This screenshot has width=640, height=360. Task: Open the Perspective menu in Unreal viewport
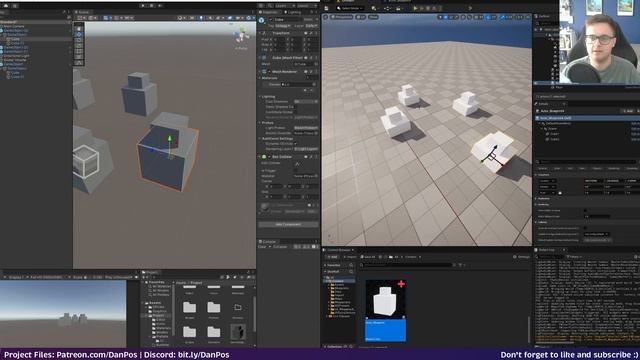pyautogui.click(x=341, y=17)
